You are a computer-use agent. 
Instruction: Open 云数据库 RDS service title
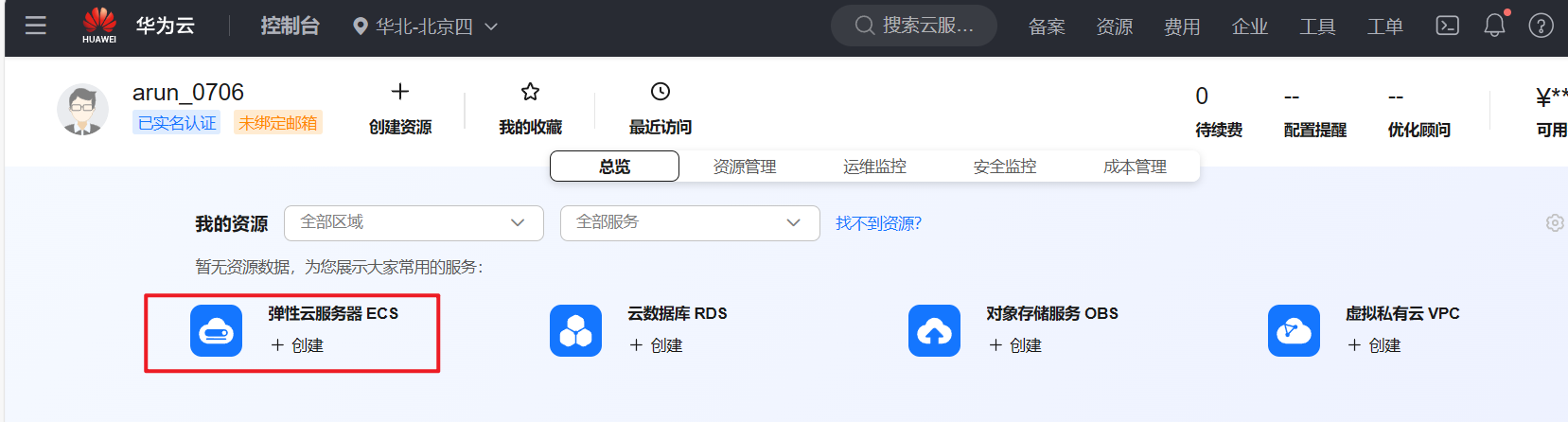click(678, 313)
